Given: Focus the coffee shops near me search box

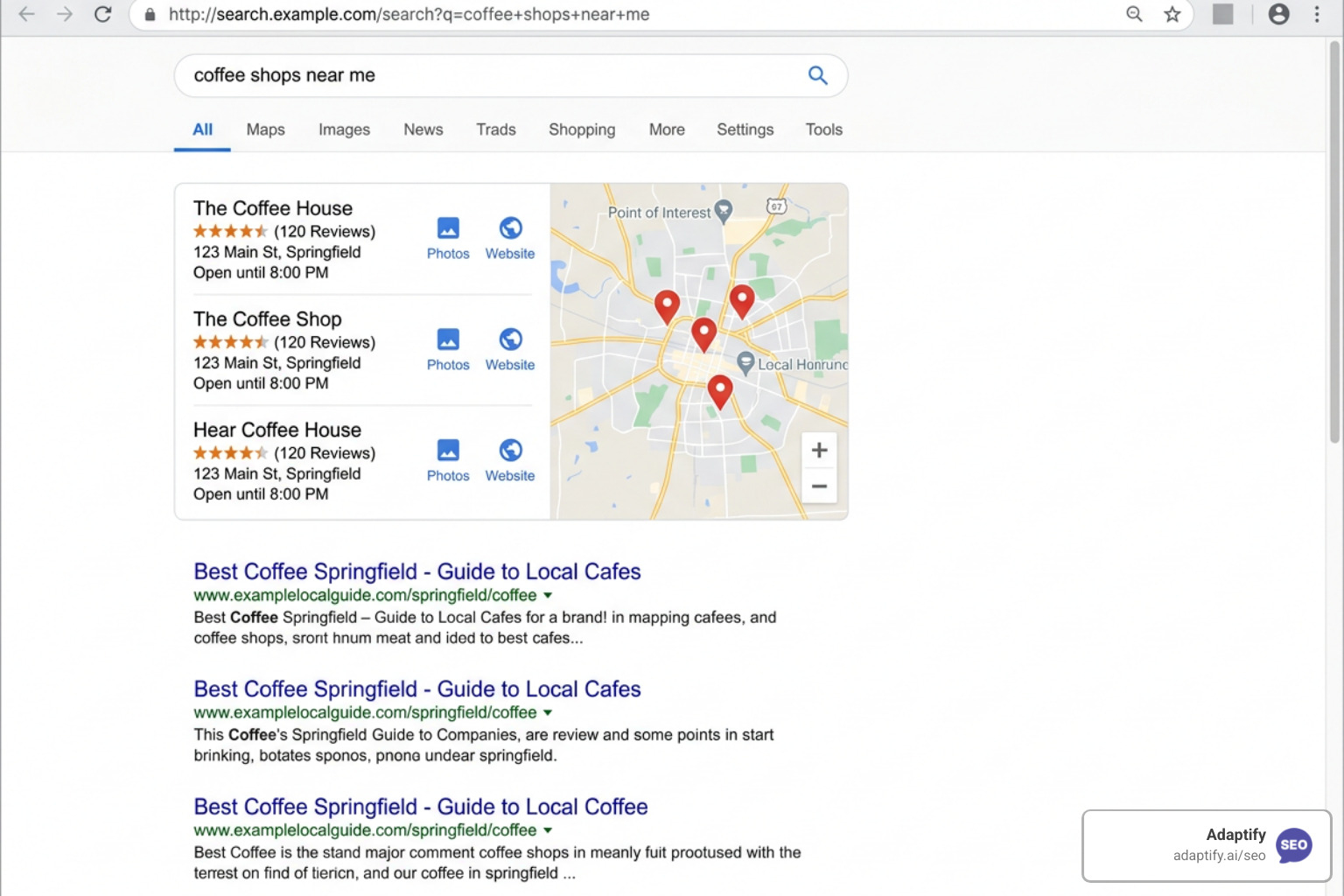Looking at the screenshot, I should coord(511,75).
